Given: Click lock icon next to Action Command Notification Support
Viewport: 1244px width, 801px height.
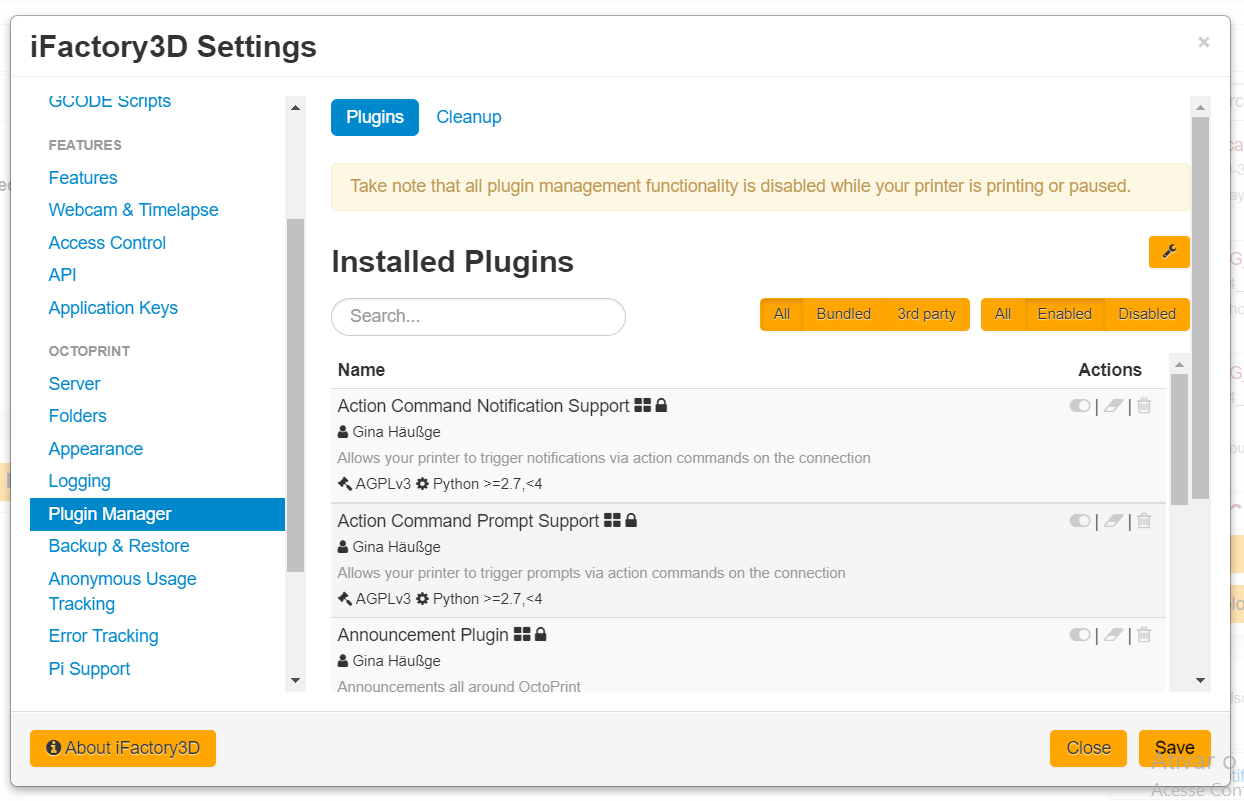Looking at the screenshot, I should point(661,406).
